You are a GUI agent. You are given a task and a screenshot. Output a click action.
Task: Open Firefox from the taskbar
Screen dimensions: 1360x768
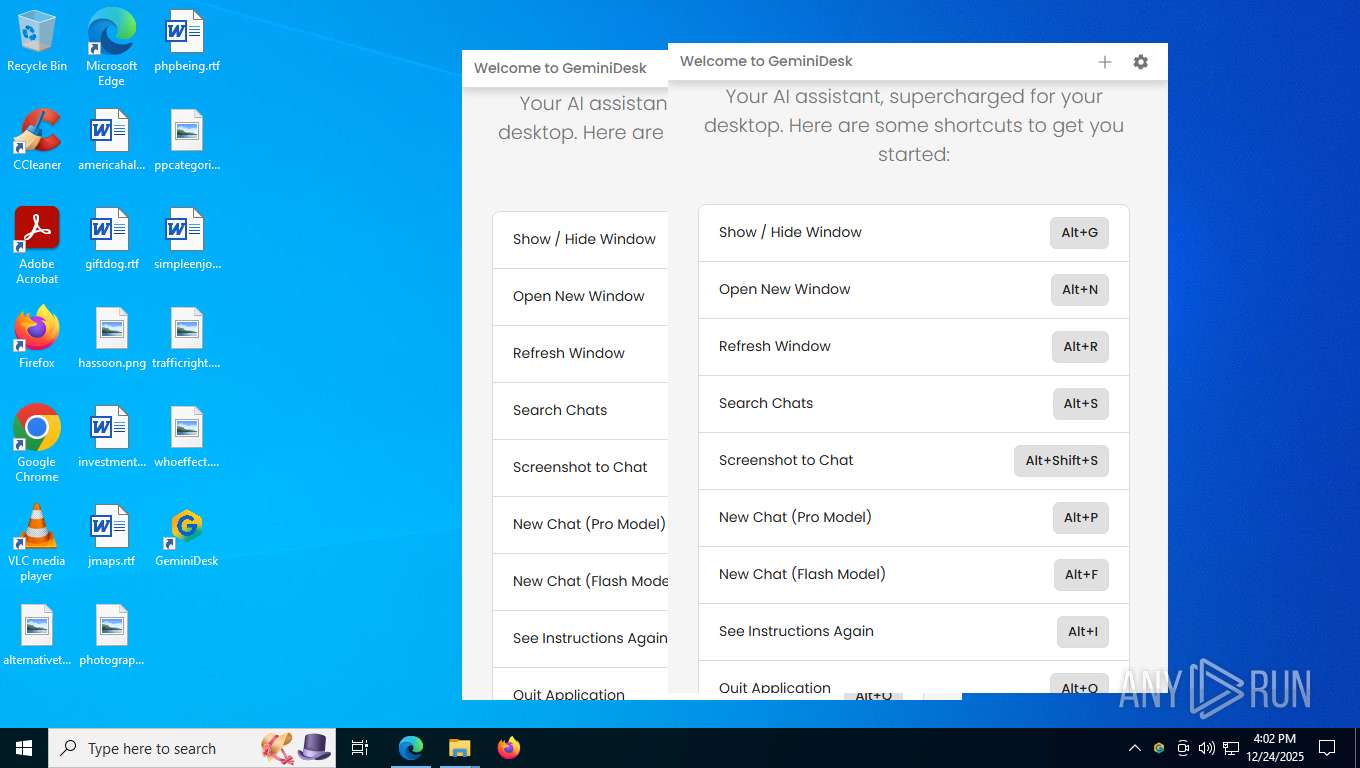pyautogui.click(x=509, y=748)
